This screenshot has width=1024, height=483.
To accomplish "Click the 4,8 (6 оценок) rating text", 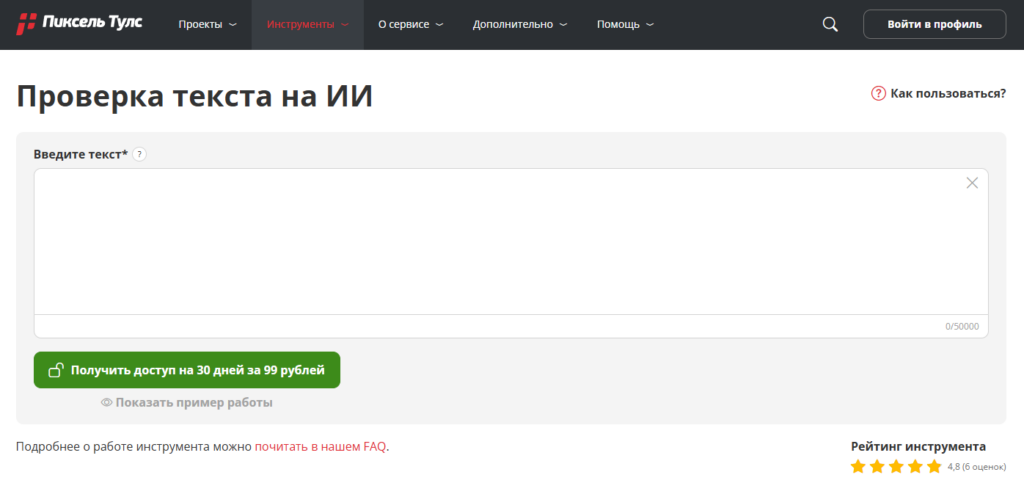I will pyautogui.click(x=978, y=467).
